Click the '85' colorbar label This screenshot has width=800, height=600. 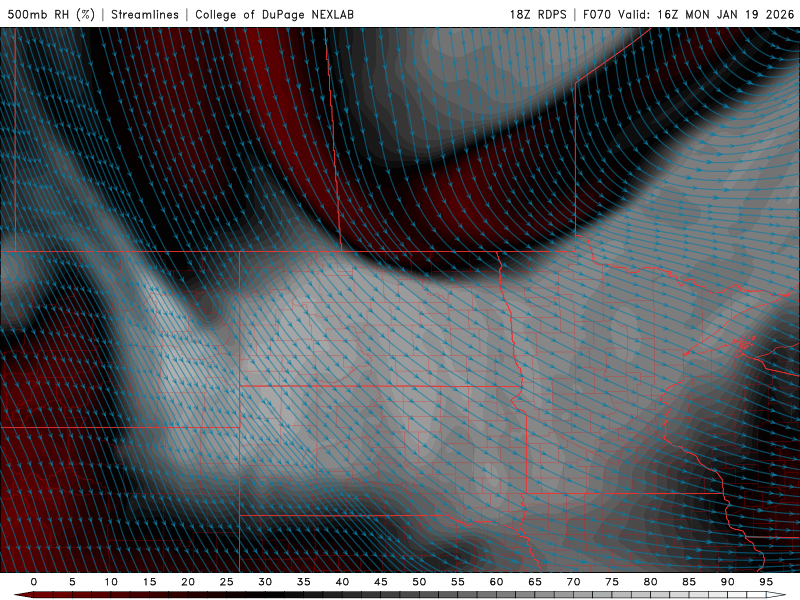pyautogui.click(x=689, y=582)
